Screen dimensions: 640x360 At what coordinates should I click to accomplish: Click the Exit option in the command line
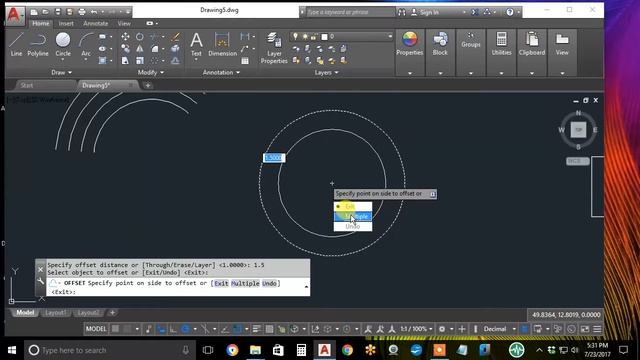[x=221, y=283]
